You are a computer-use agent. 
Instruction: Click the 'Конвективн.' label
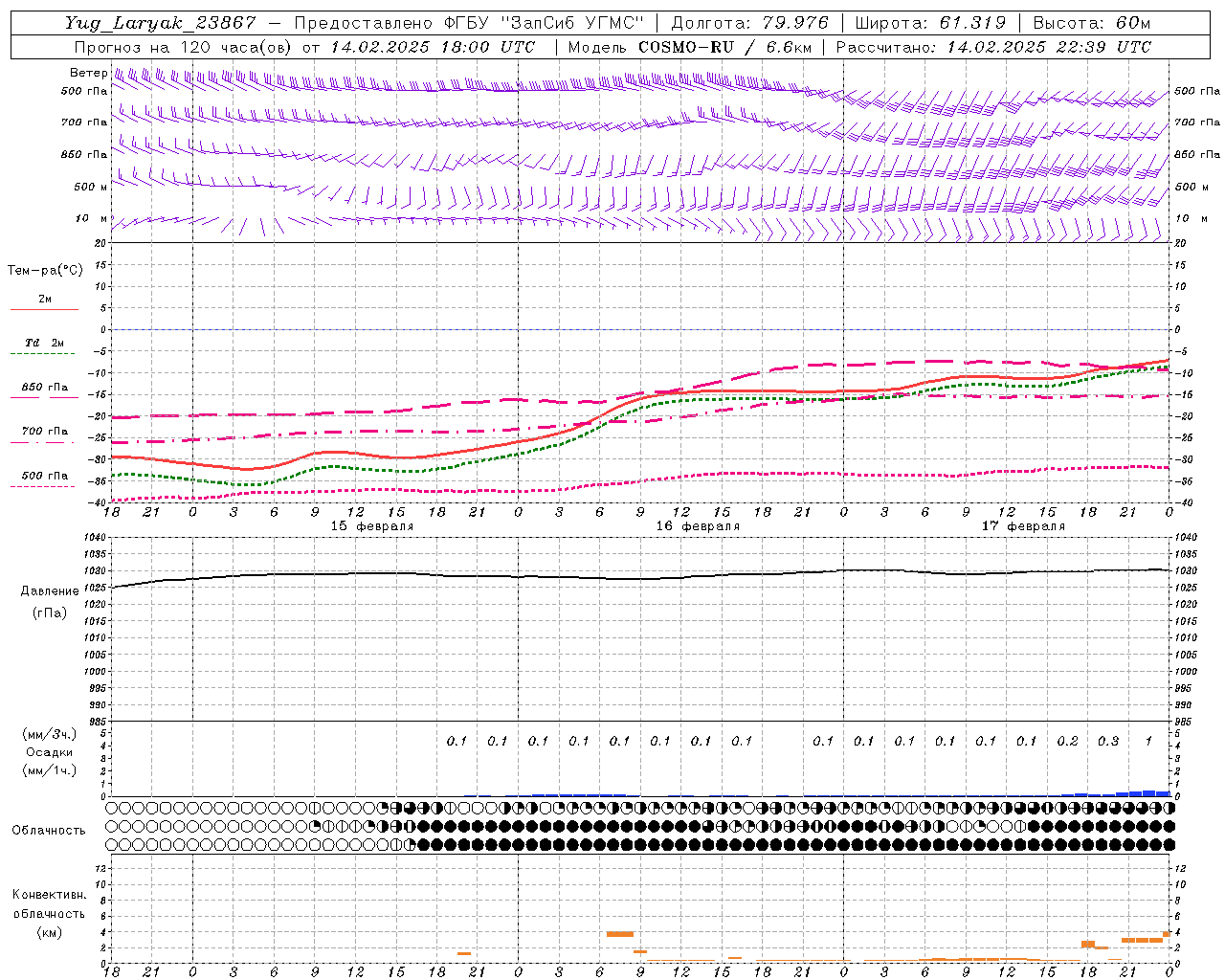coord(50,895)
